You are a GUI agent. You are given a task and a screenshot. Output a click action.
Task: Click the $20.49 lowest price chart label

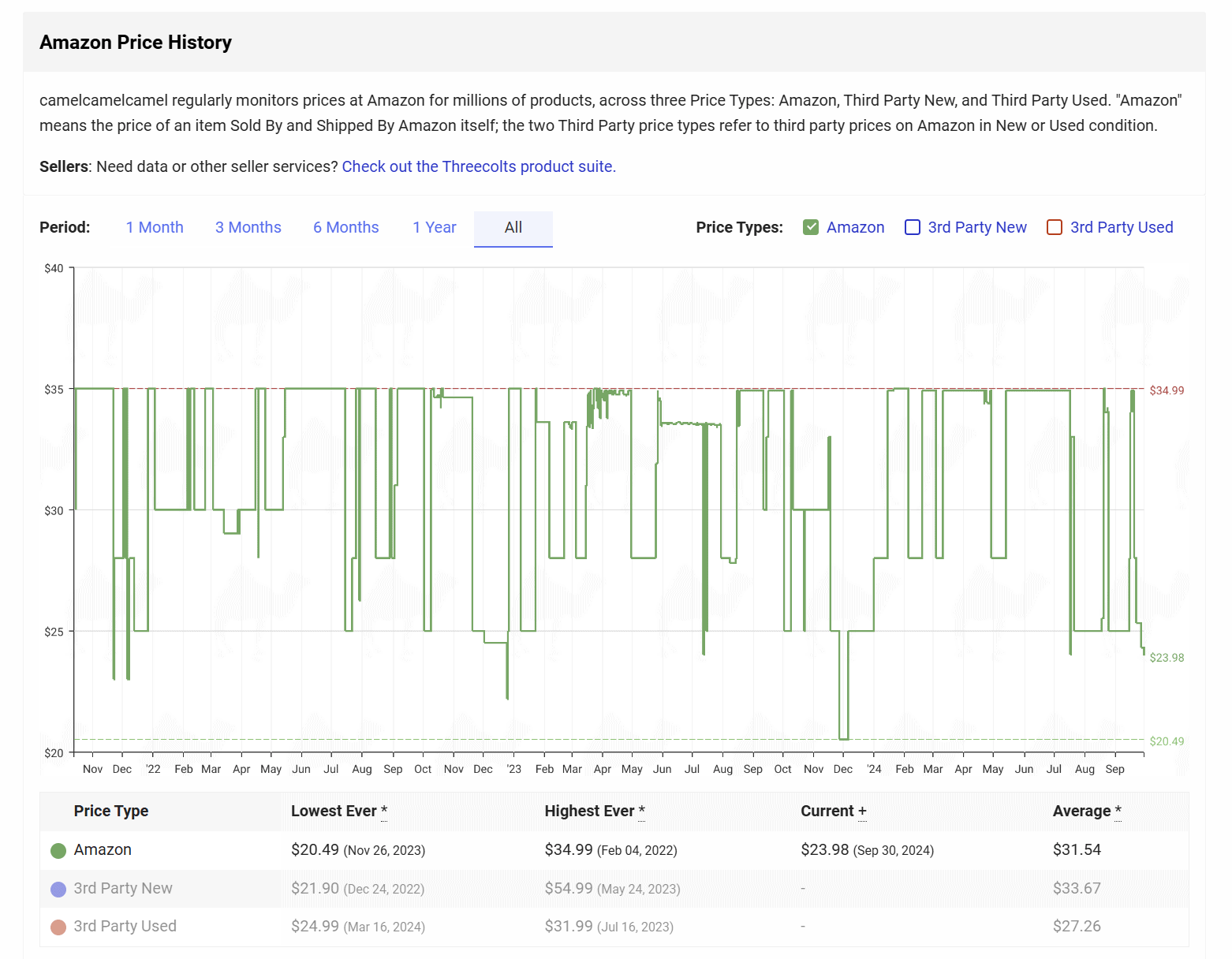tap(1167, 741)
